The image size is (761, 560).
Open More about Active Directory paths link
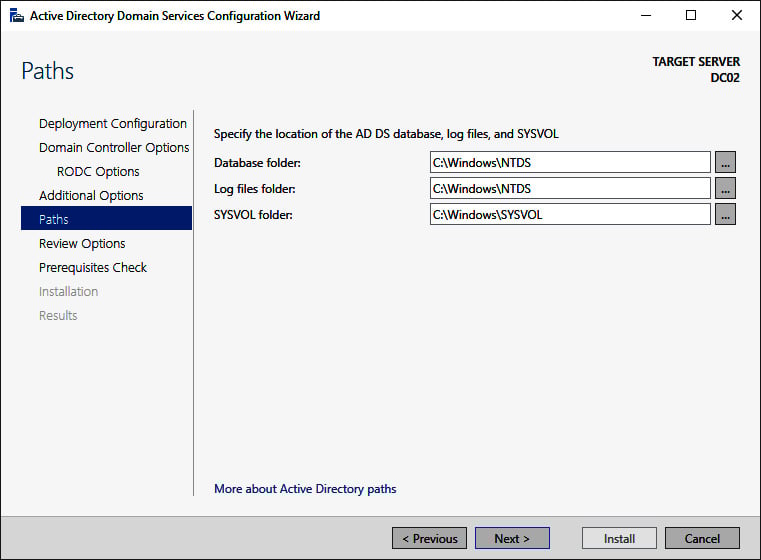pyautogui.click(x=305, y=489)
